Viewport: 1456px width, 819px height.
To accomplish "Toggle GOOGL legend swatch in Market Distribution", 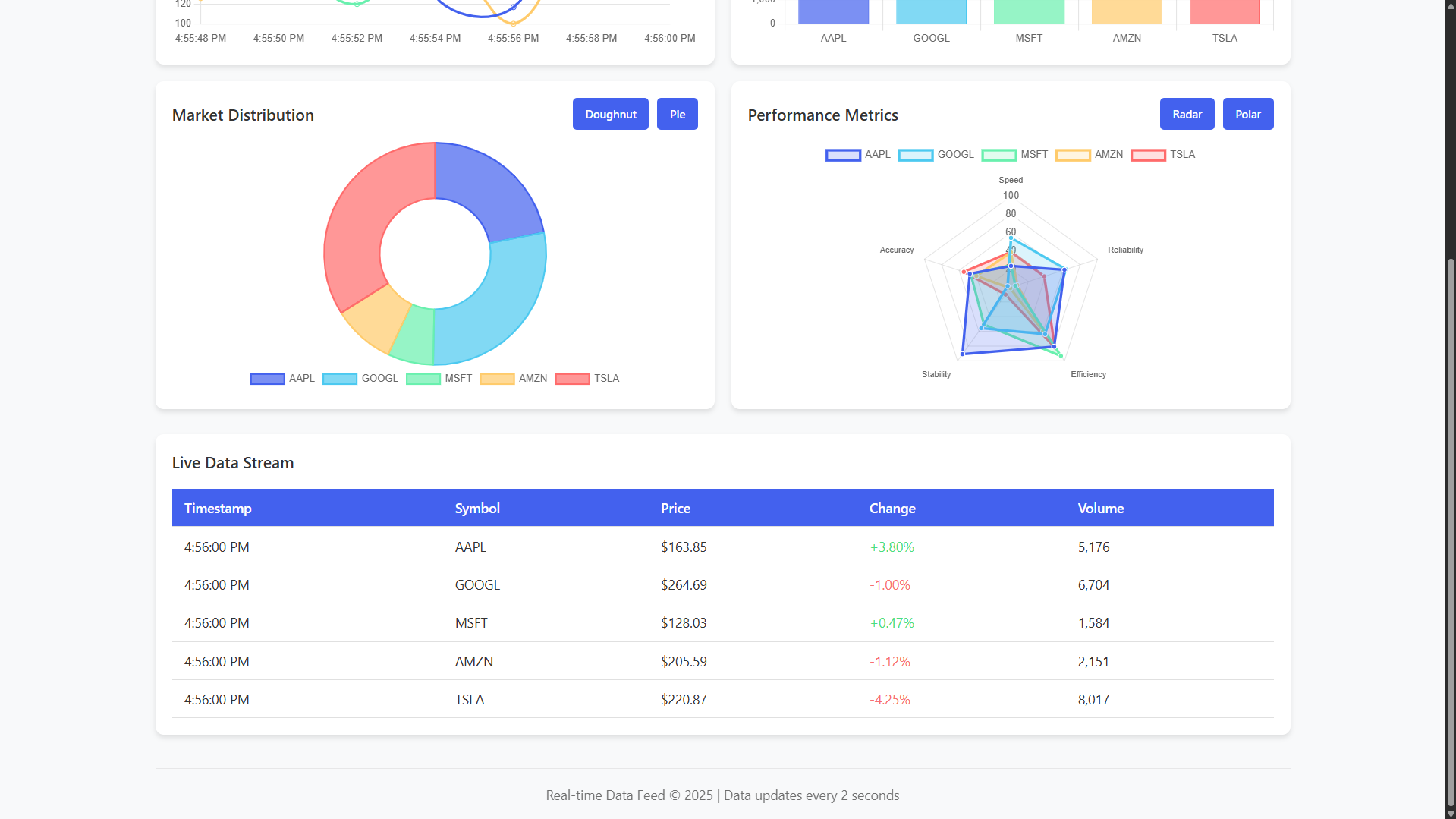I will (x=340, y=379).
